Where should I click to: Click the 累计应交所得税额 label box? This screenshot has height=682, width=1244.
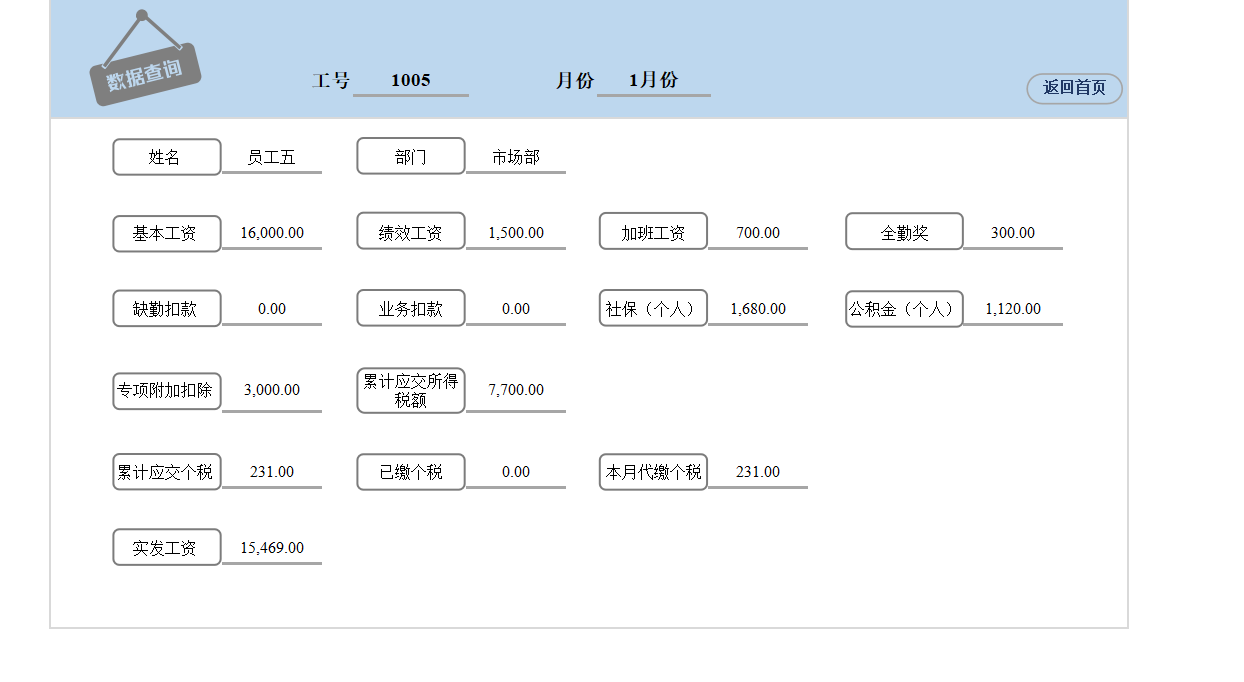coord(410,390)
